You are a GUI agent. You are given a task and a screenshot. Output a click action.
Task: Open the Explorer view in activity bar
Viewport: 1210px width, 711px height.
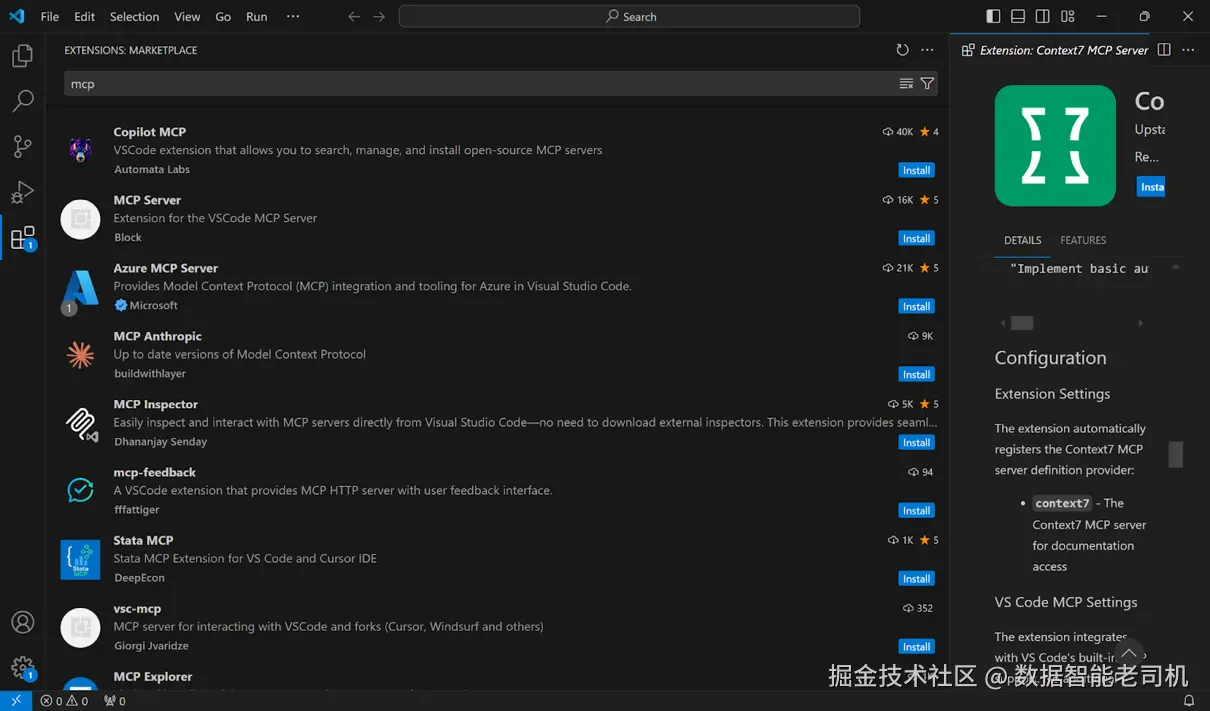coord(22,56)
